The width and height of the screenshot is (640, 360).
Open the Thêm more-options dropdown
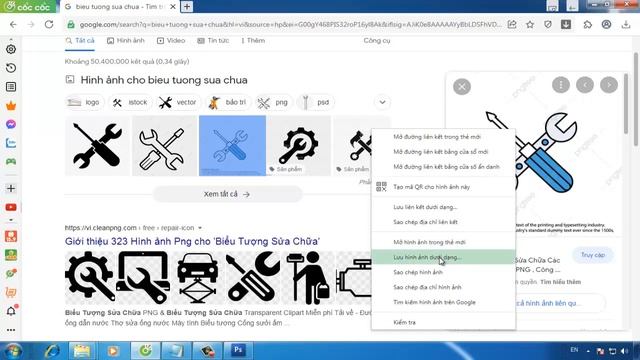coord(253,40)
